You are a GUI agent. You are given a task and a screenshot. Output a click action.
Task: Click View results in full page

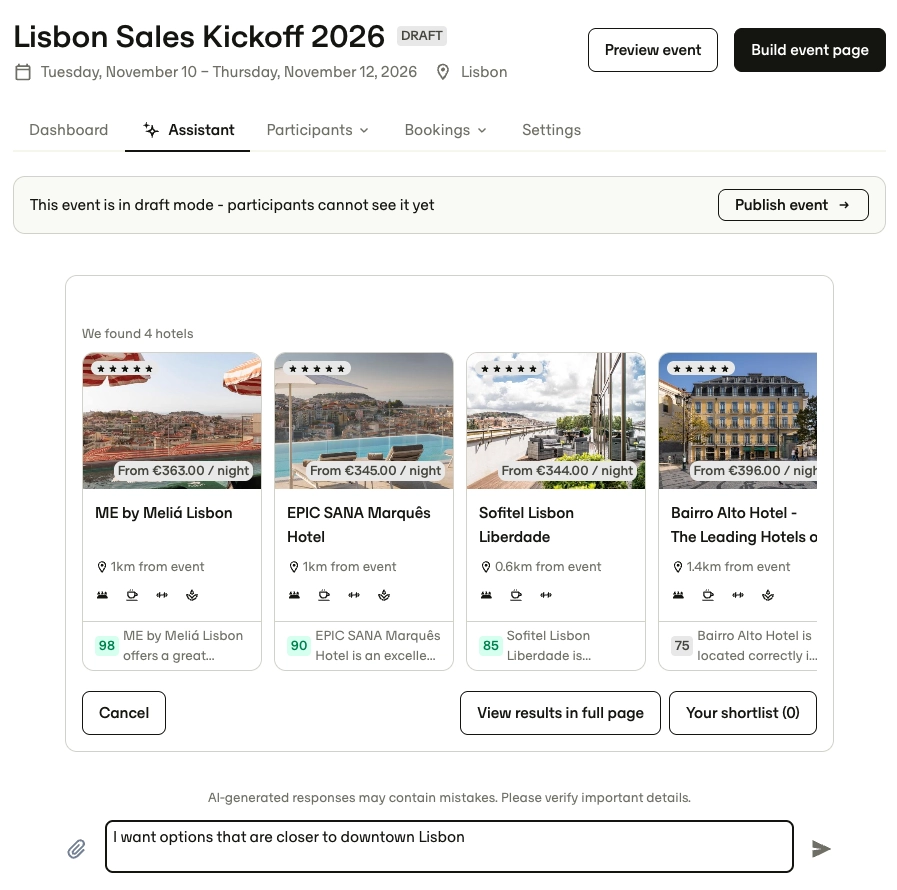point(560,713)
